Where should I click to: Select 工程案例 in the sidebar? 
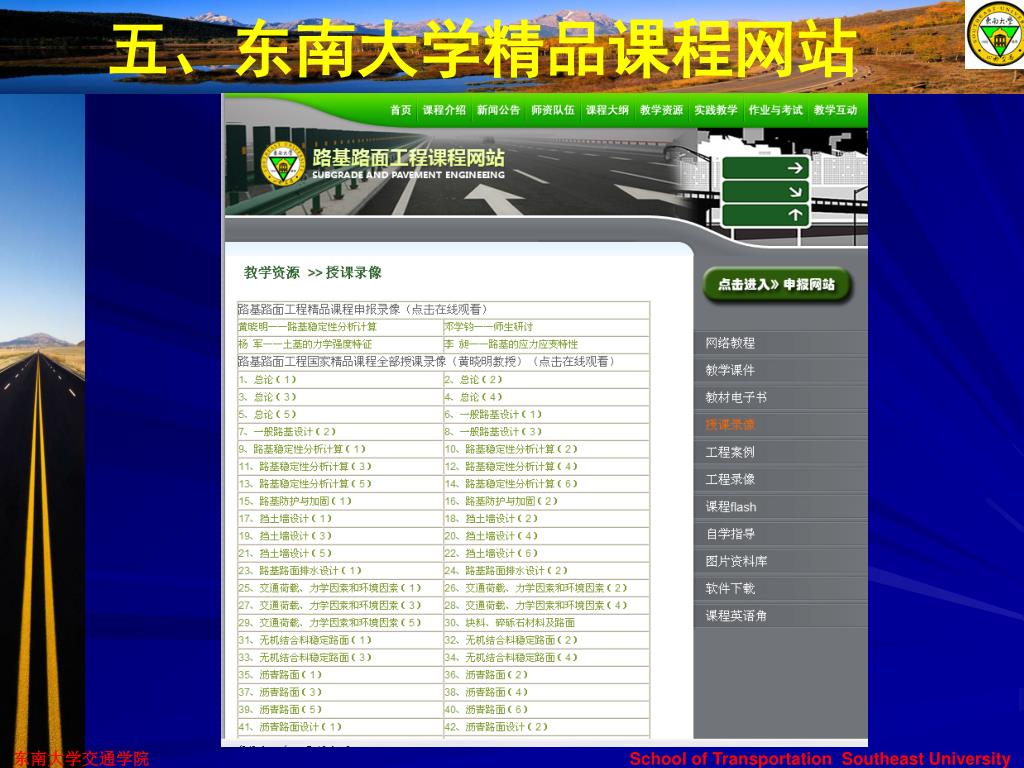[x=730, y=452]
